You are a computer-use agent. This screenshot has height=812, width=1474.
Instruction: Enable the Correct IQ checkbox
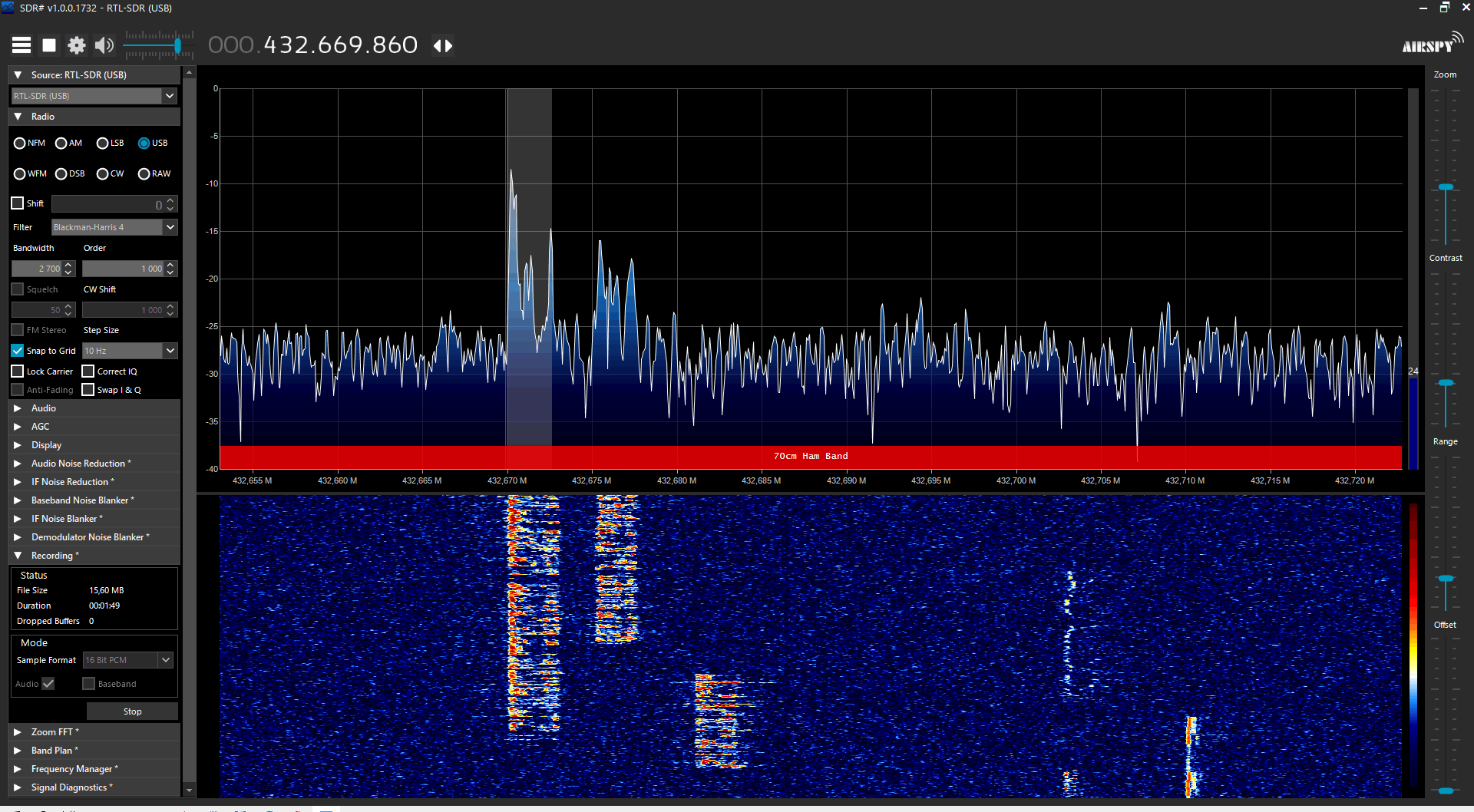(88, 371)
